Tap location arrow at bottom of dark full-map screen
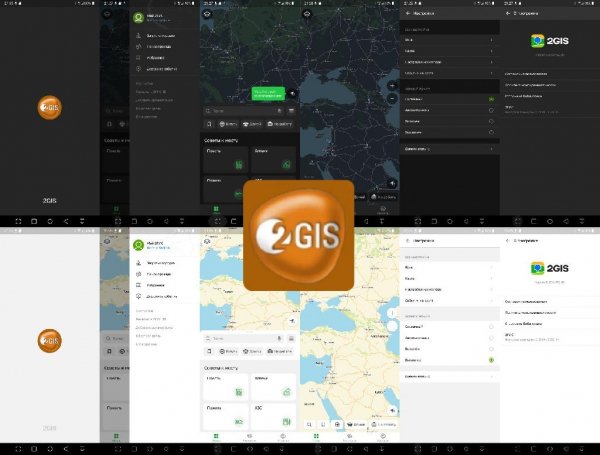 pyautogui.click(x=392, y=183)
